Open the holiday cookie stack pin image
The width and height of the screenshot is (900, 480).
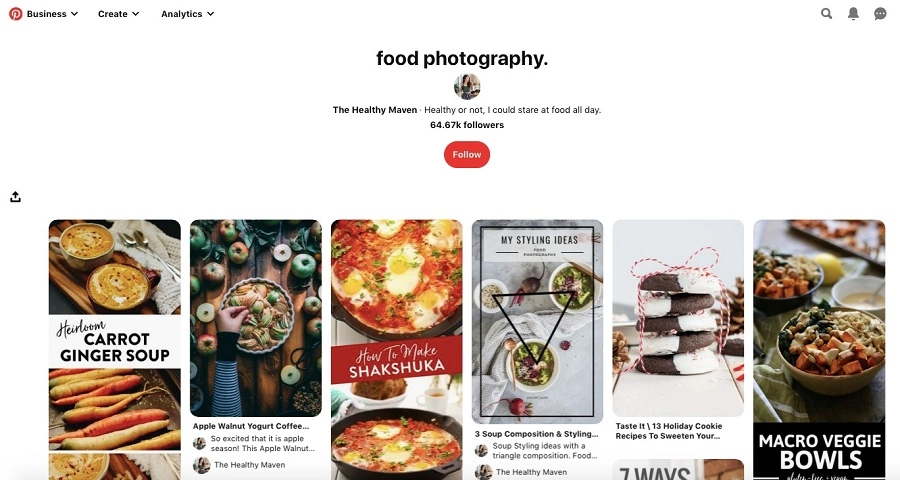click(x=678, y=318)
